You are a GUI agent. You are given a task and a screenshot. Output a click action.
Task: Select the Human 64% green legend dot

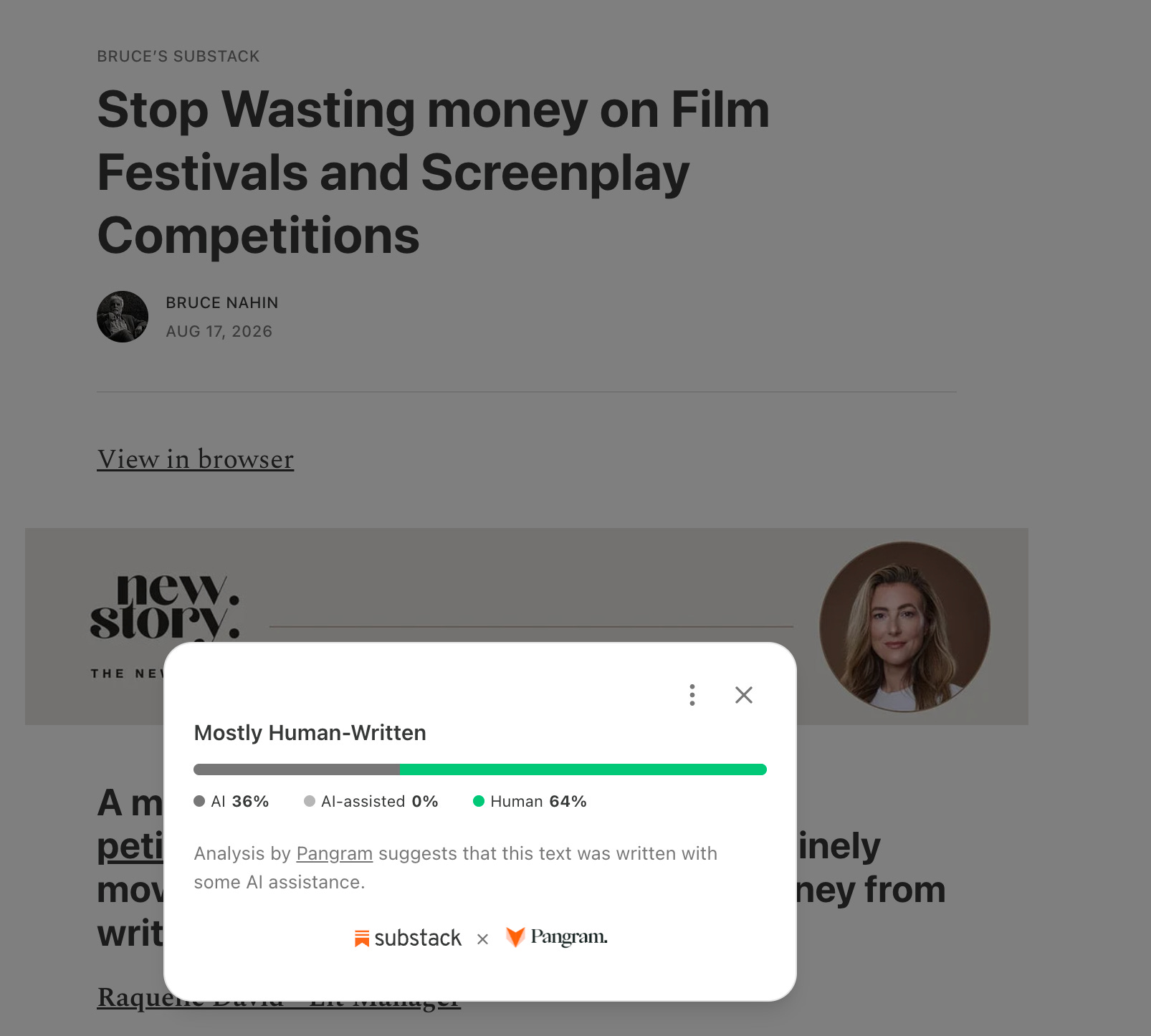pos(479,801)
